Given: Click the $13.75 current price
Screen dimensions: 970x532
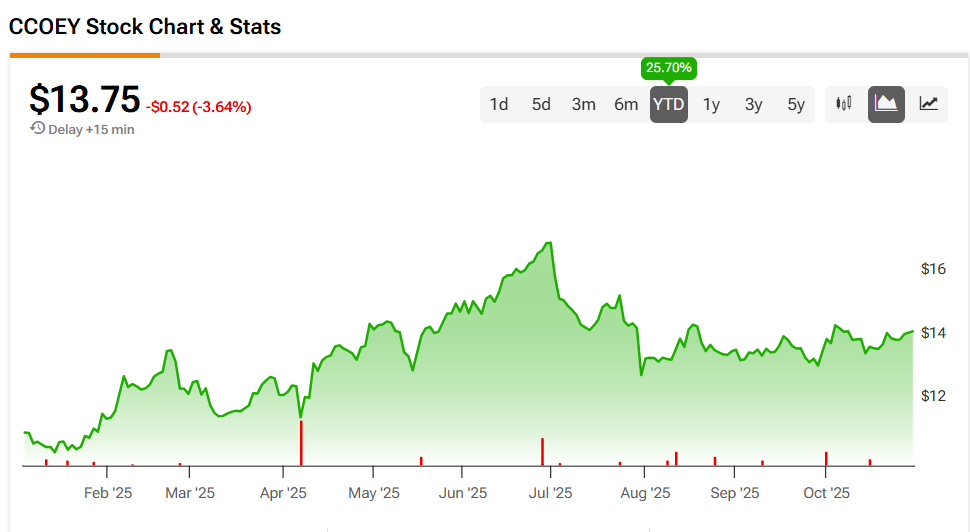Looking at the screenshot, I should tap(85, 100).
